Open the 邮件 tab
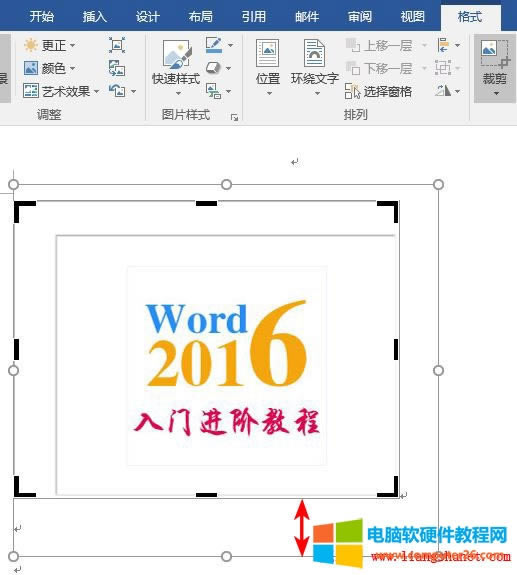 (x=307, y=17)
